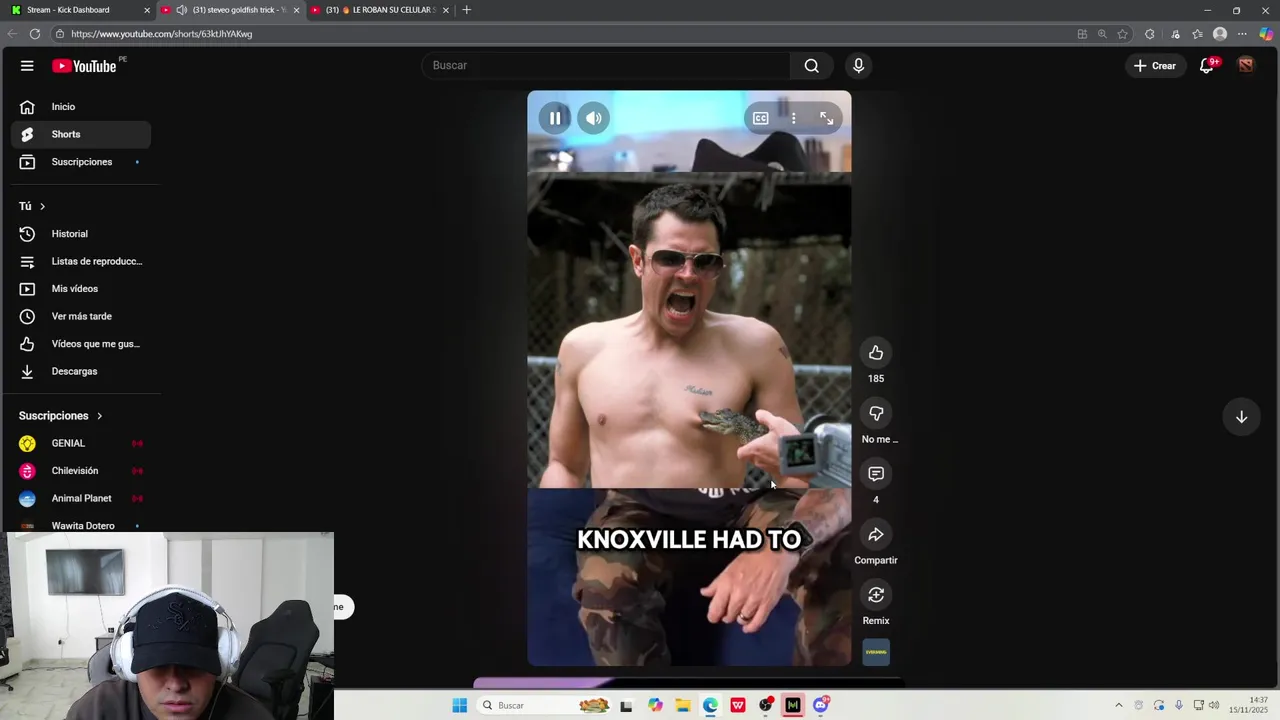The width and height of the screenshot is (1280, 720).
Task: Expand the Tú section
Action: tap(32, 206)
